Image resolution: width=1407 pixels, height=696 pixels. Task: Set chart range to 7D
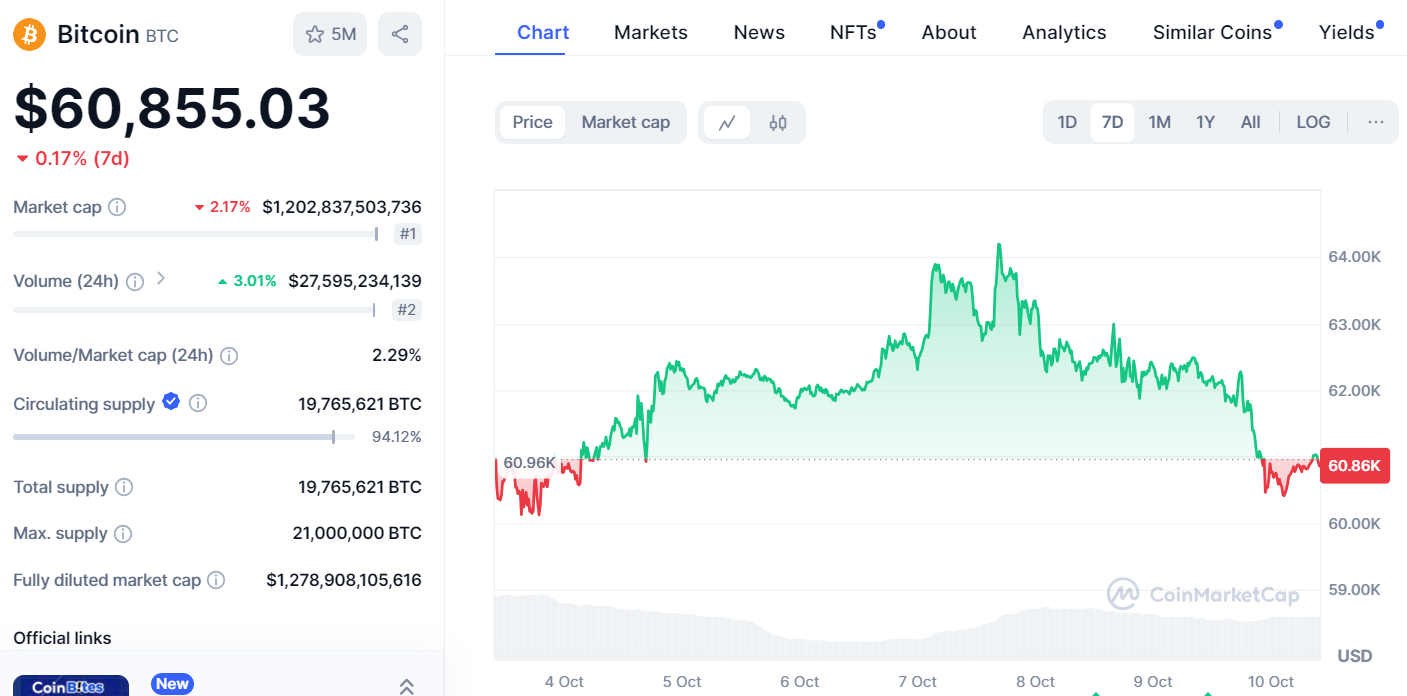click(1112, 122)
